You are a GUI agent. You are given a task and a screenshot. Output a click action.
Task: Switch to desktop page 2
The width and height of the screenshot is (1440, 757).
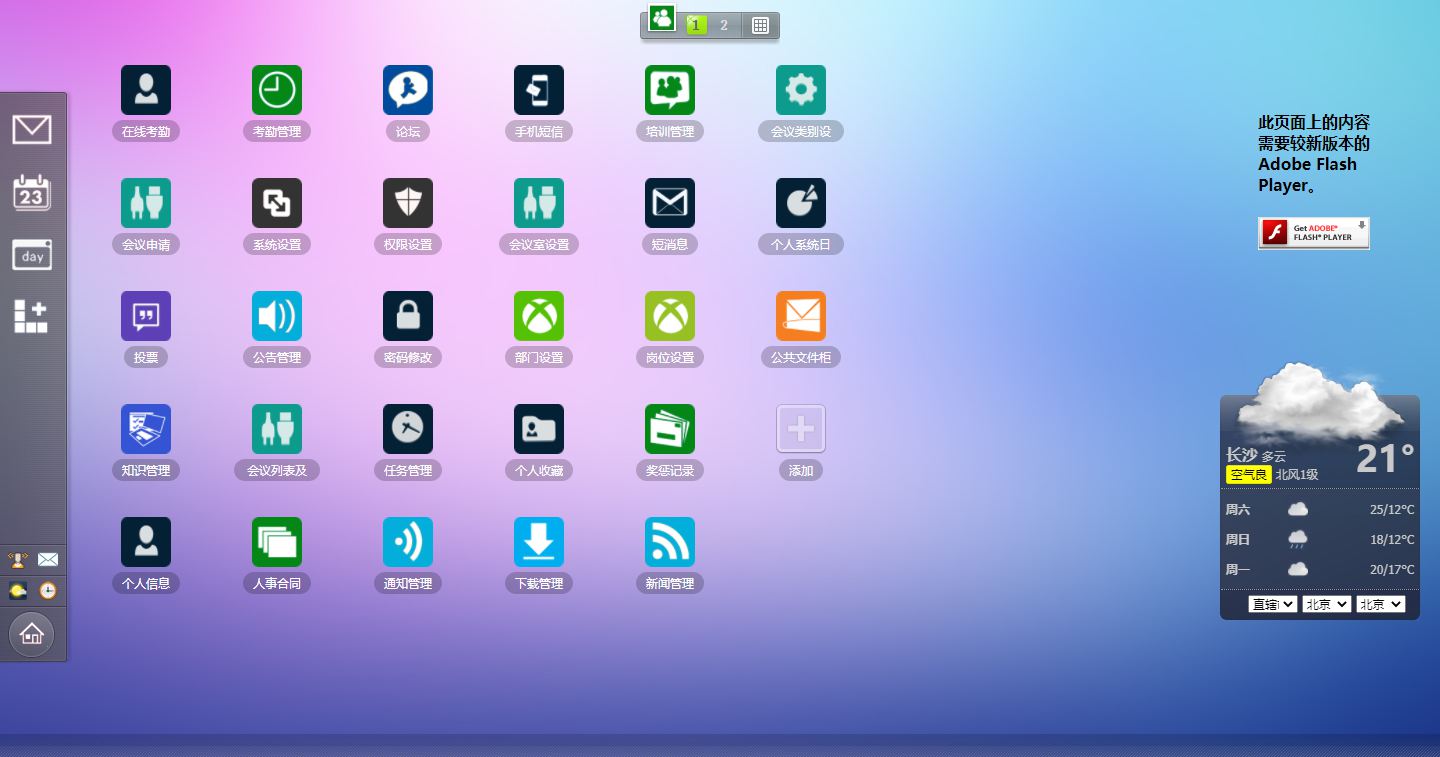(724, 25)
